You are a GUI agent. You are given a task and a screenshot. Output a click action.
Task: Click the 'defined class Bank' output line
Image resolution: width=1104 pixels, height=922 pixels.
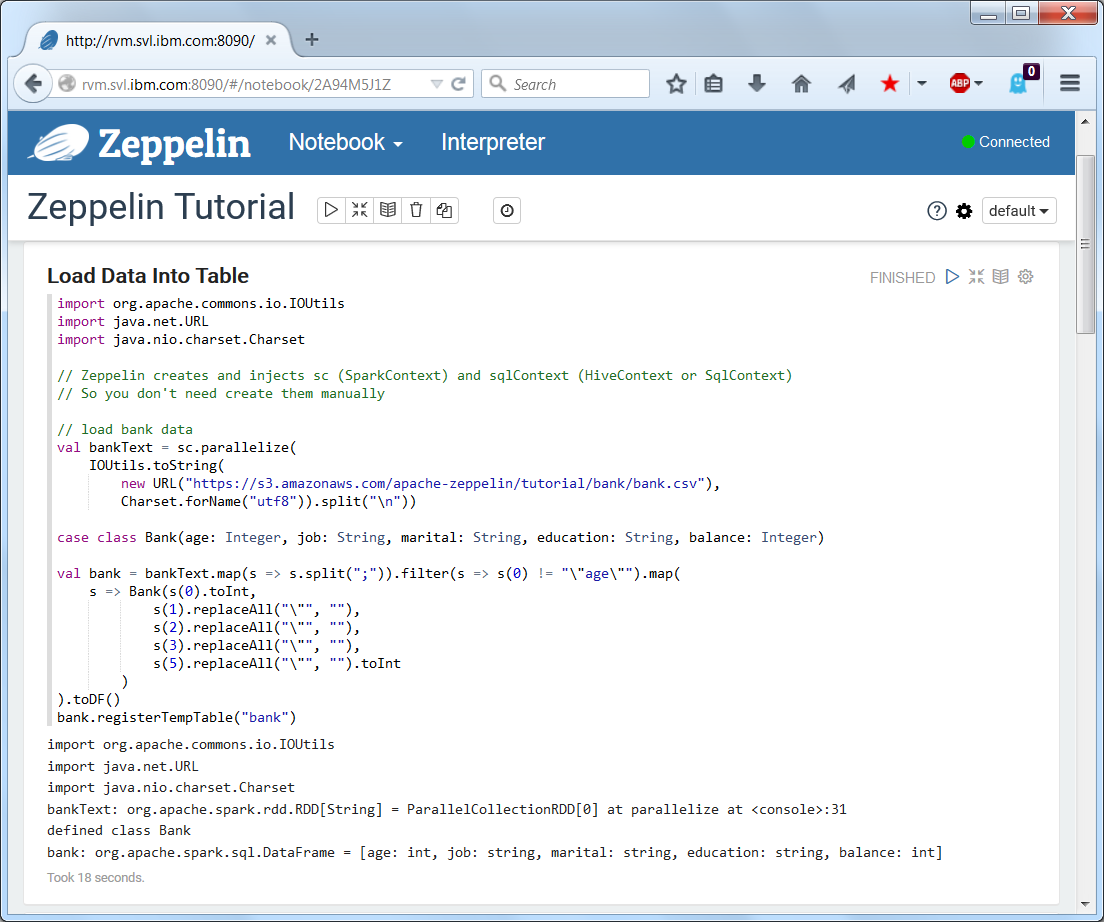point(119,831)
